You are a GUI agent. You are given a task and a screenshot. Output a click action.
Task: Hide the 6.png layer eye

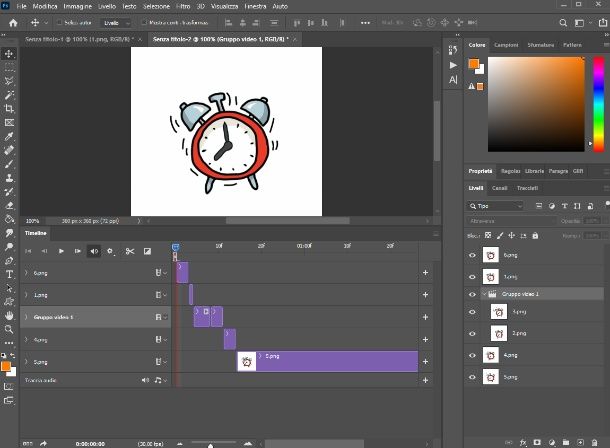(472, 255)
